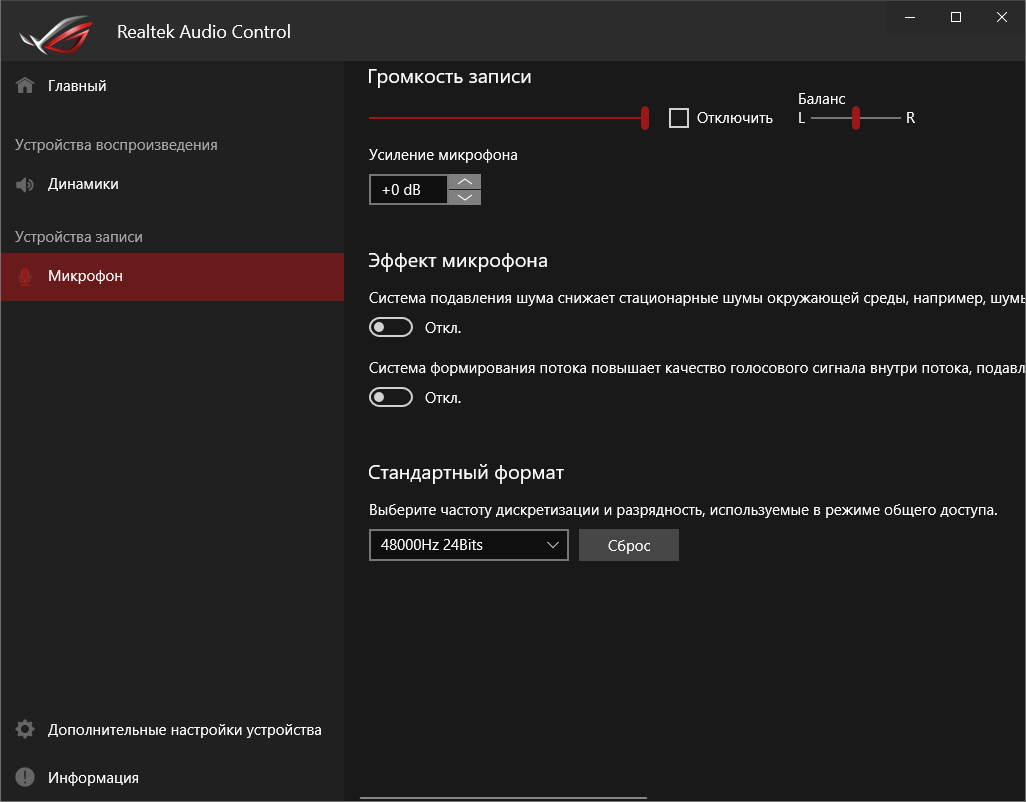Click the Информация info icon
This screenshot has height=802, width=1026.
24,777
